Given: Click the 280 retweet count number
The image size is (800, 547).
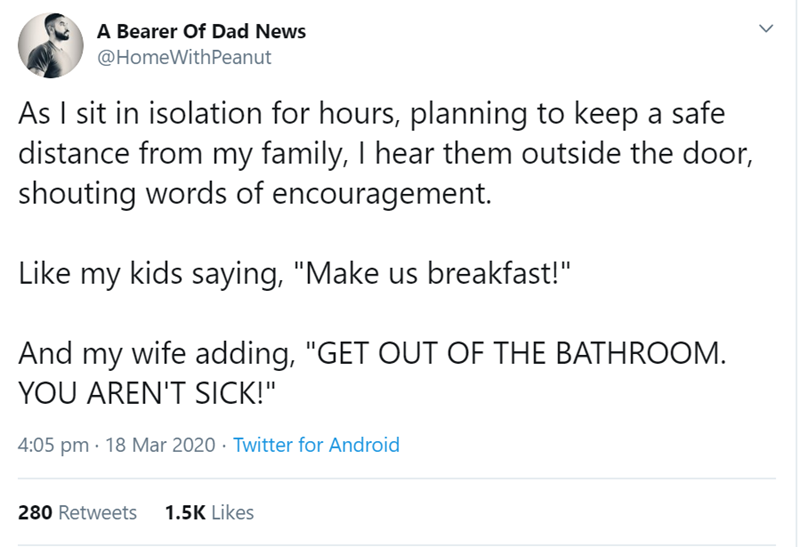Looking at the screenshot, I should [x=37, y=513].
